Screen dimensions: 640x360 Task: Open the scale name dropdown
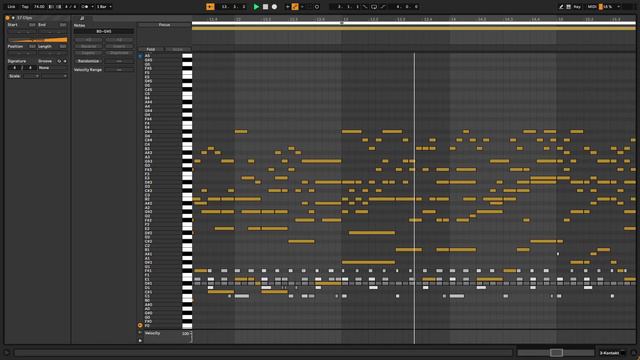point(54,76)
